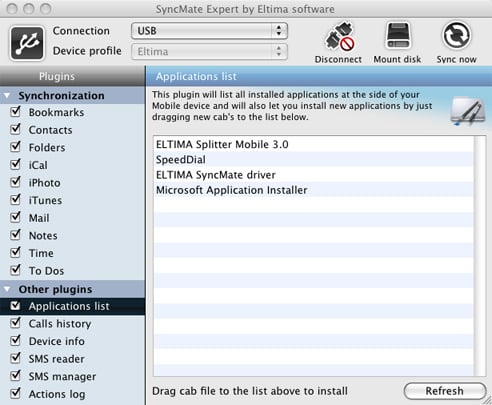Click the Synchronization section header
The height and width of the screenshot is (405, 492).
(x=72, y=96)
